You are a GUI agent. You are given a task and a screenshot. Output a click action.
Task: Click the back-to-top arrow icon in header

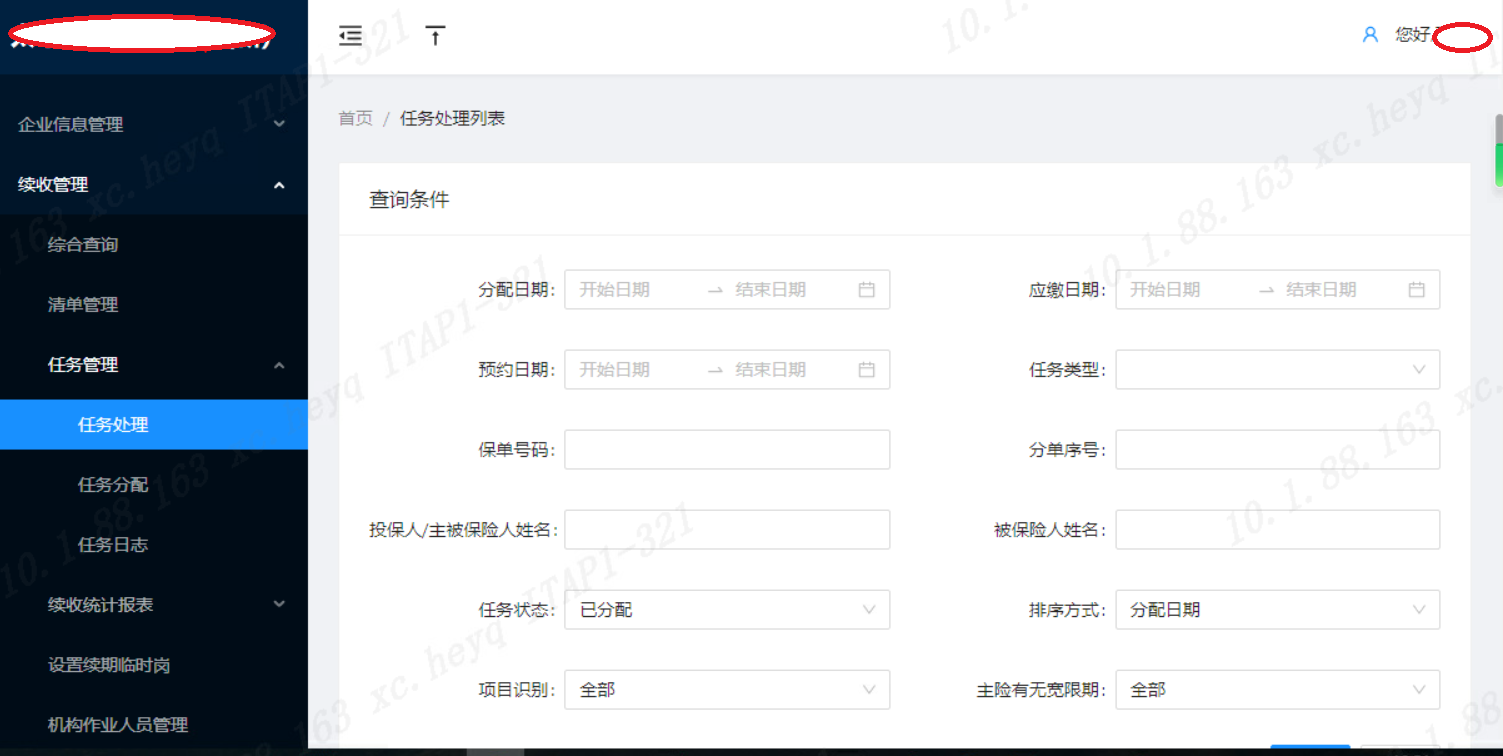[435, 36]
